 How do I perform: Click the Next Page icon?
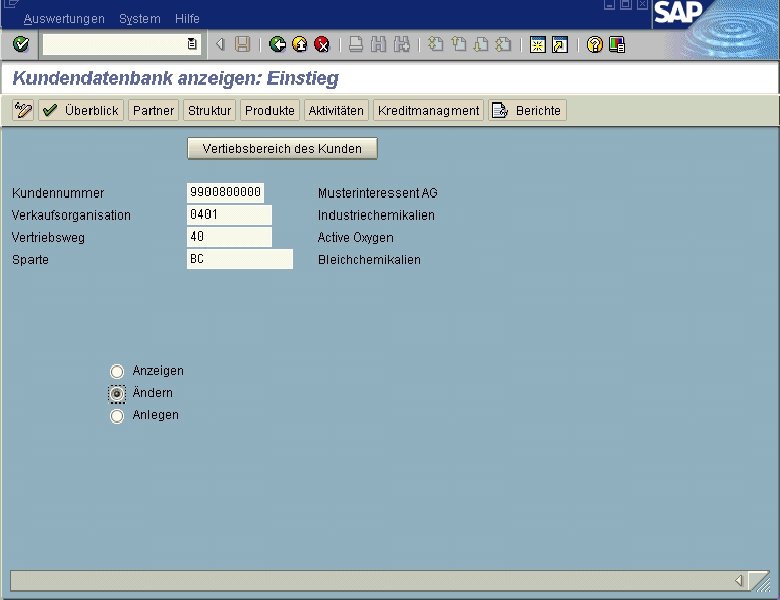coord(481,45)
